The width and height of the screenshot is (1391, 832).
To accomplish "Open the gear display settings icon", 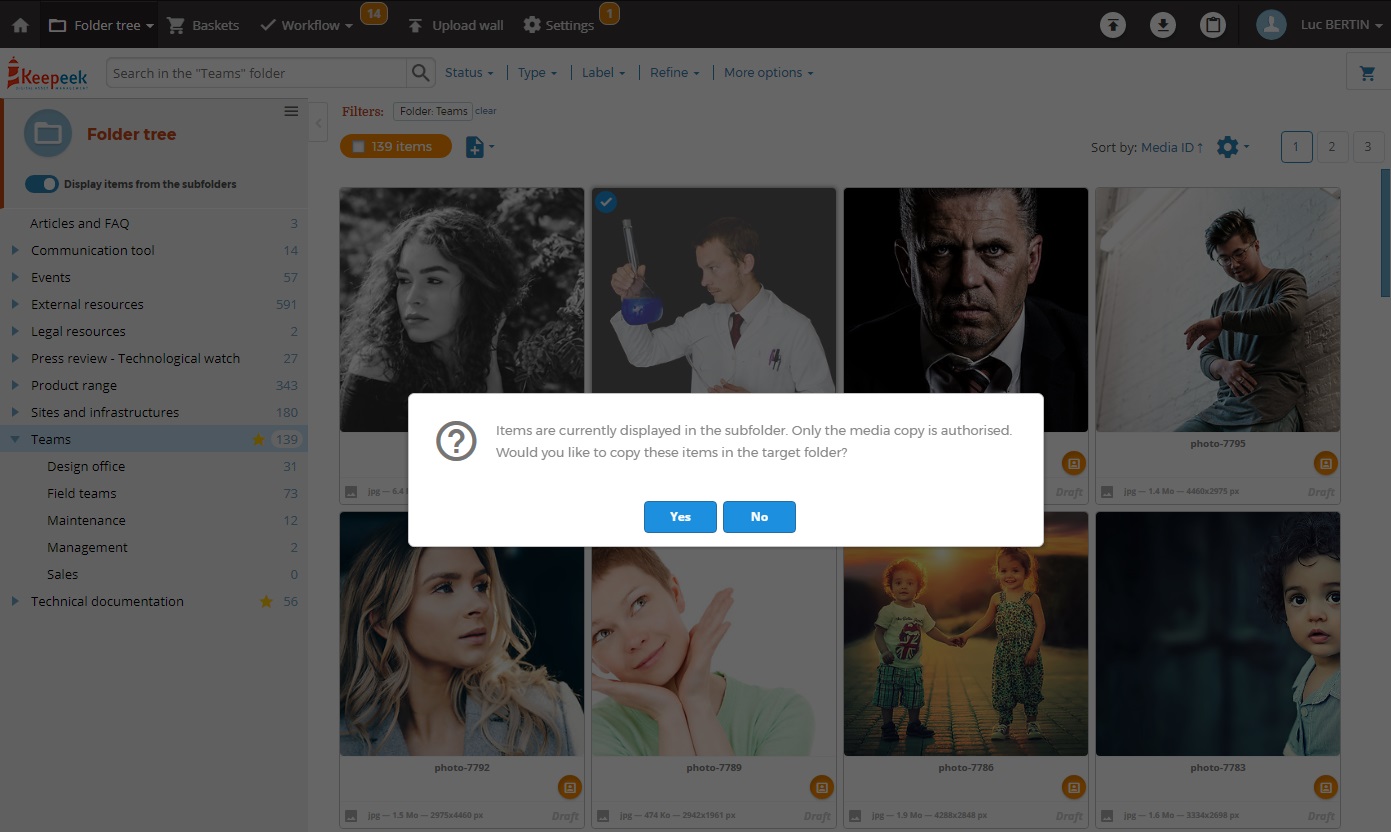I will point(1228,147).
